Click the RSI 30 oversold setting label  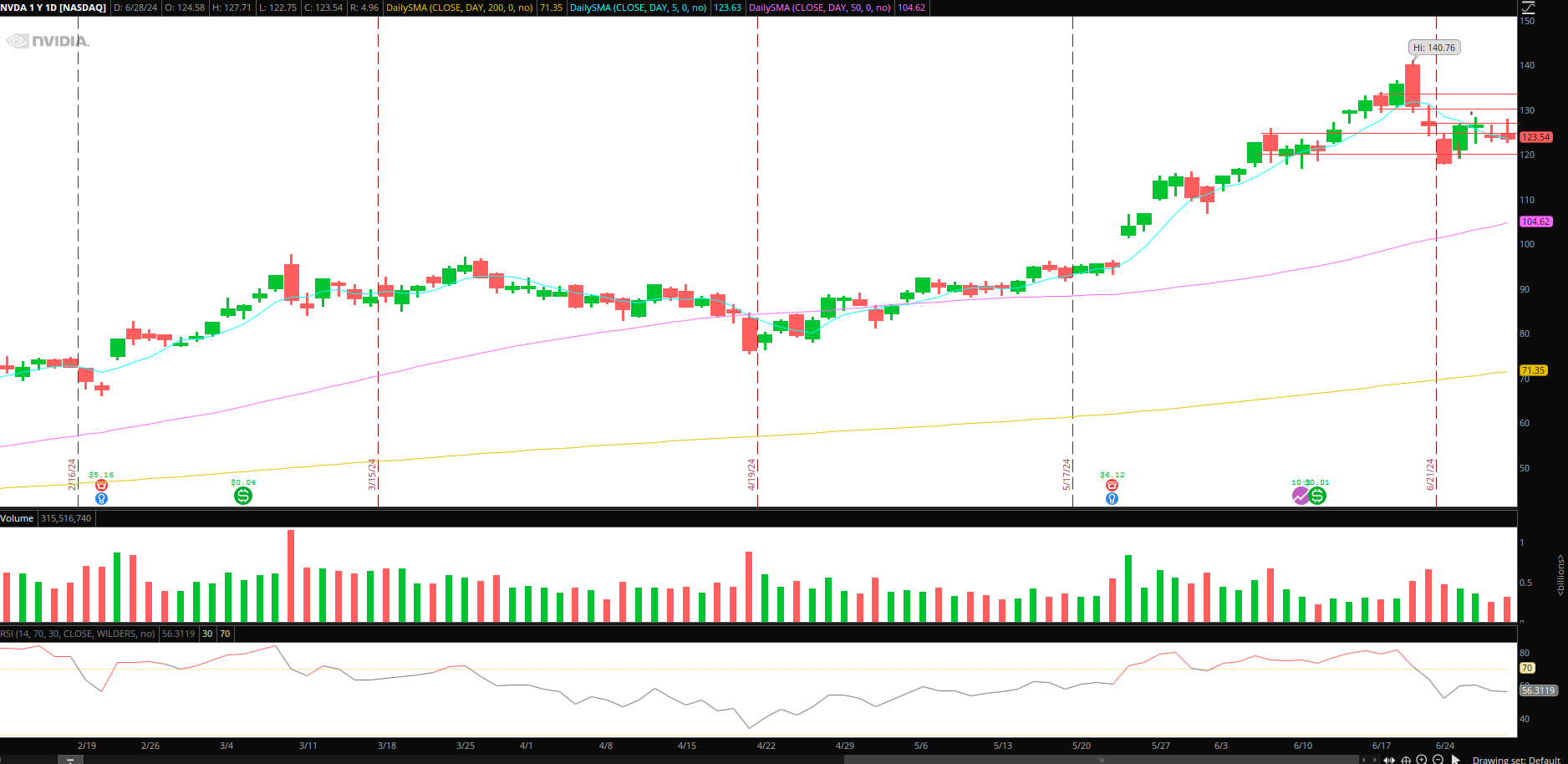click(207, 634)
